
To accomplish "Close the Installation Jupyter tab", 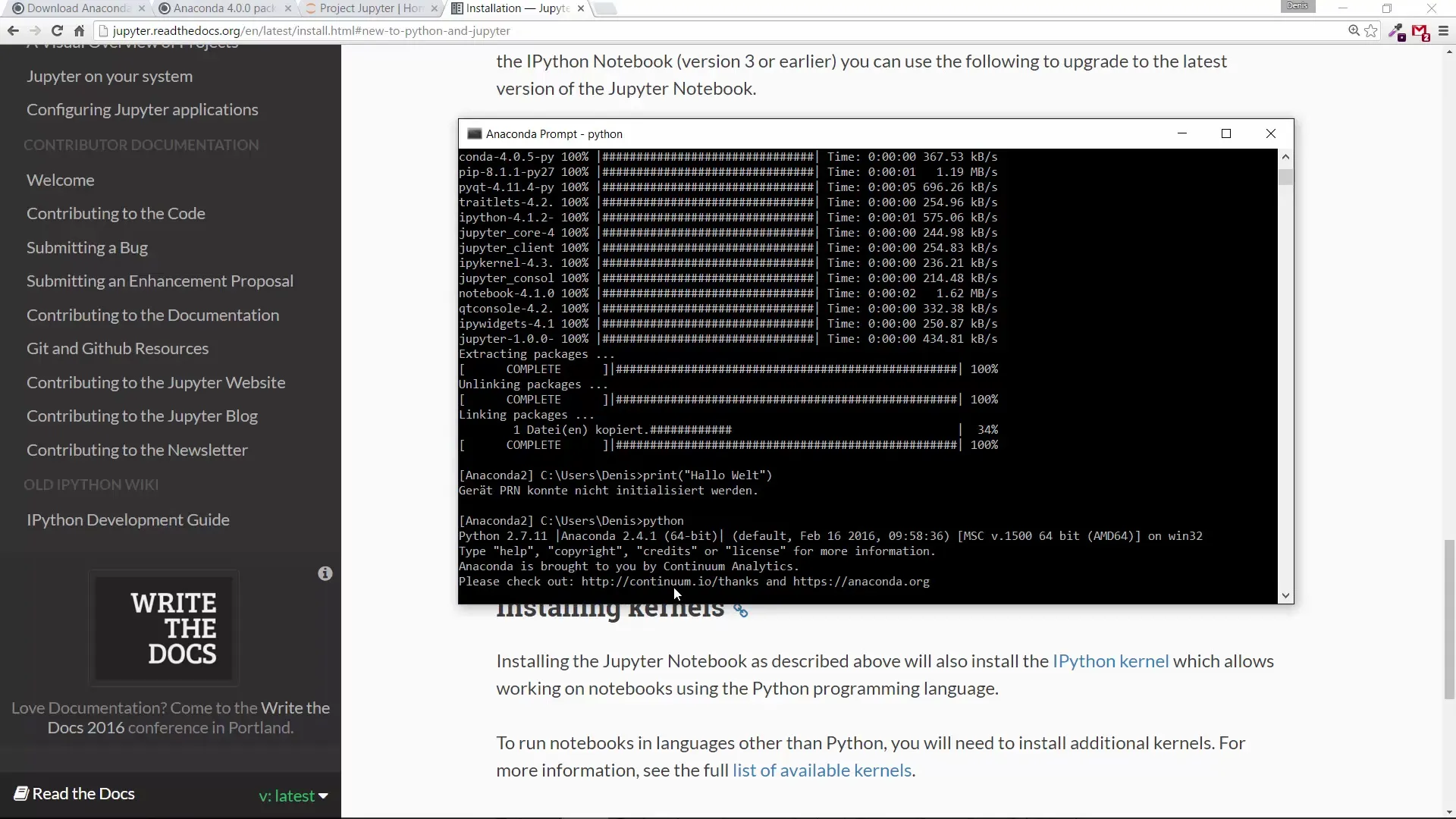I will pos(581,8).
